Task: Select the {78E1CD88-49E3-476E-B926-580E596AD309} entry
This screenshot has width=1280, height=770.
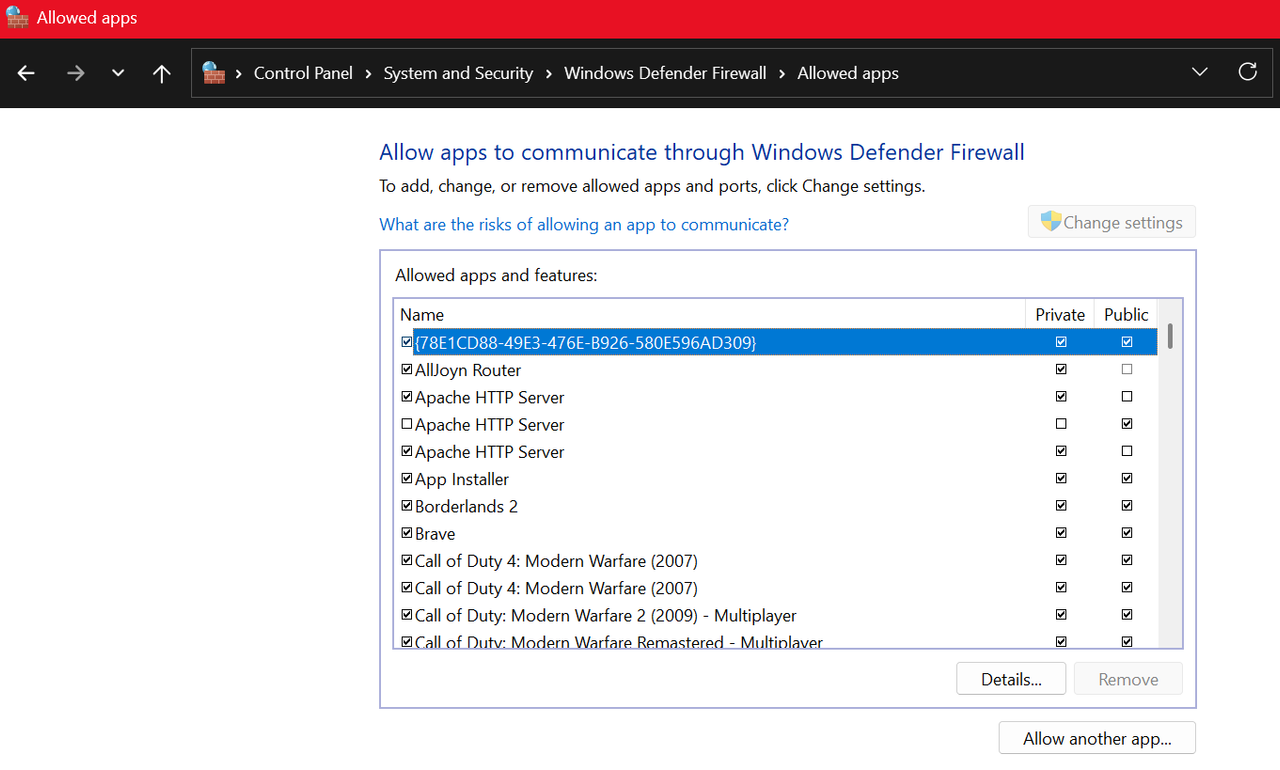Action: [x=777, y=342]
